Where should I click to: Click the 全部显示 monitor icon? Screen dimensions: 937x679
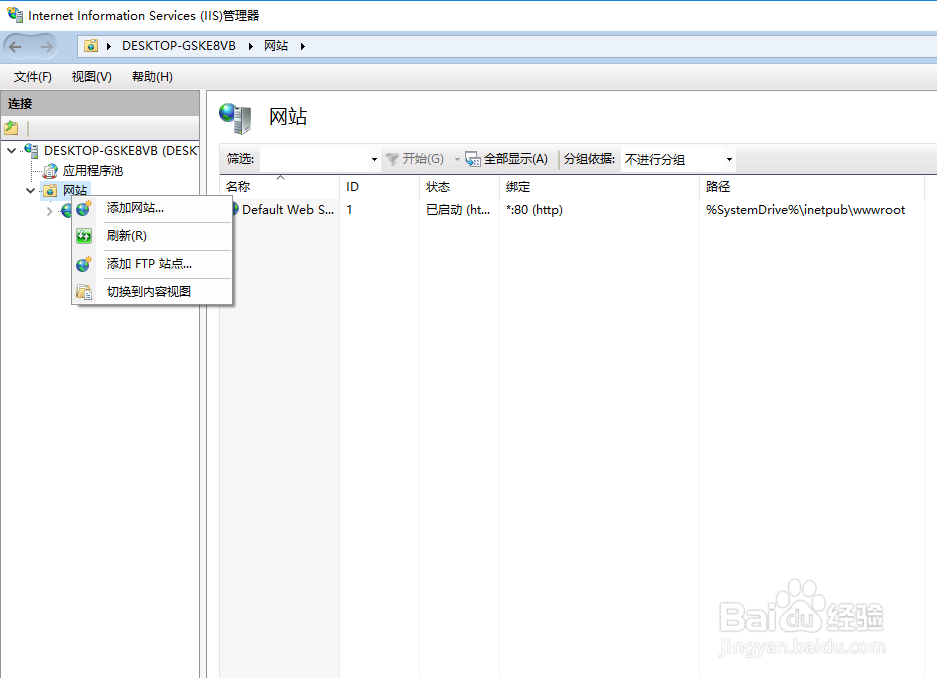[473, 159]
